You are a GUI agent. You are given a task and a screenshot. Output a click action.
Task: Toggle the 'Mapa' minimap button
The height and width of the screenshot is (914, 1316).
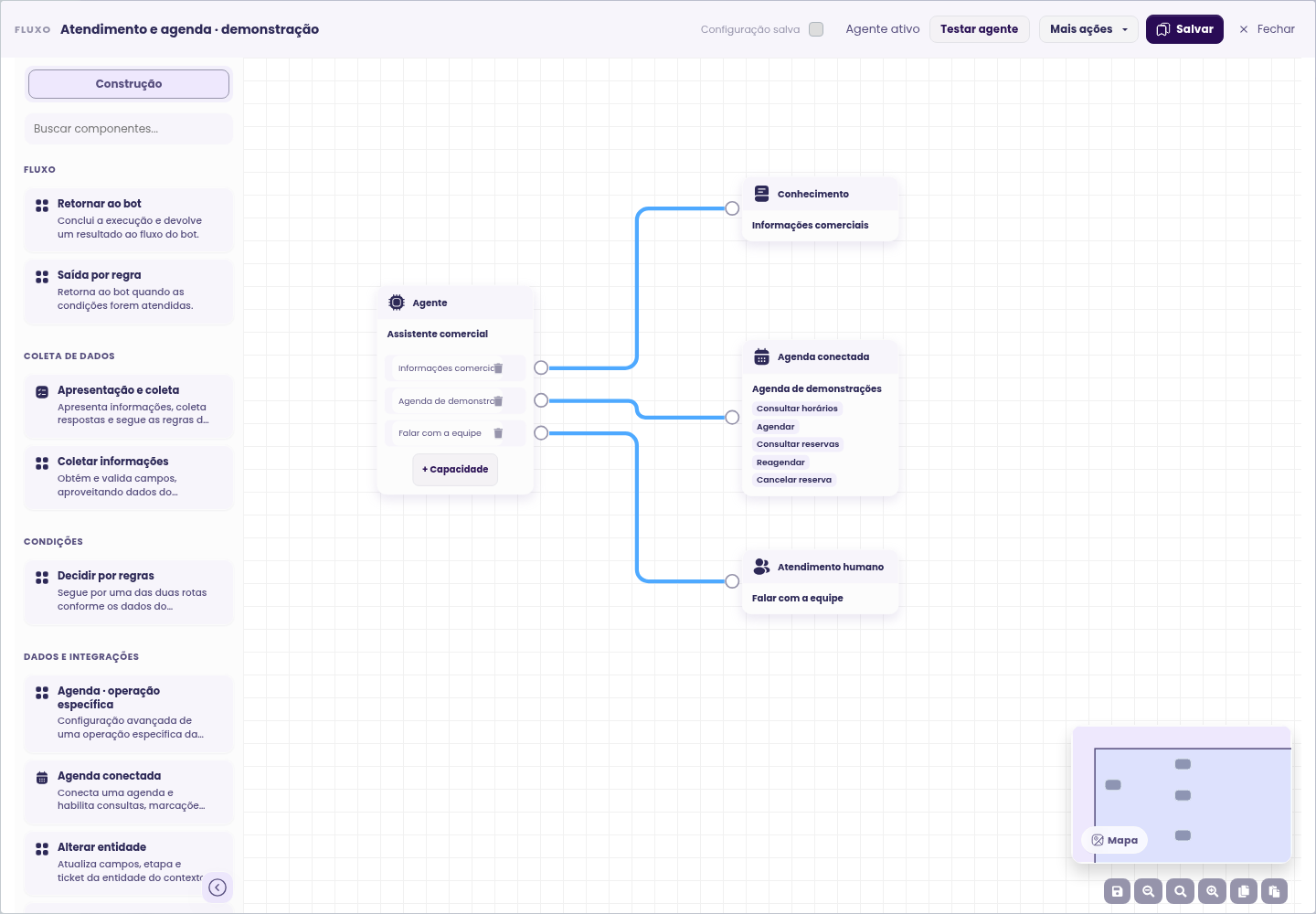[x=1114, y=840]
